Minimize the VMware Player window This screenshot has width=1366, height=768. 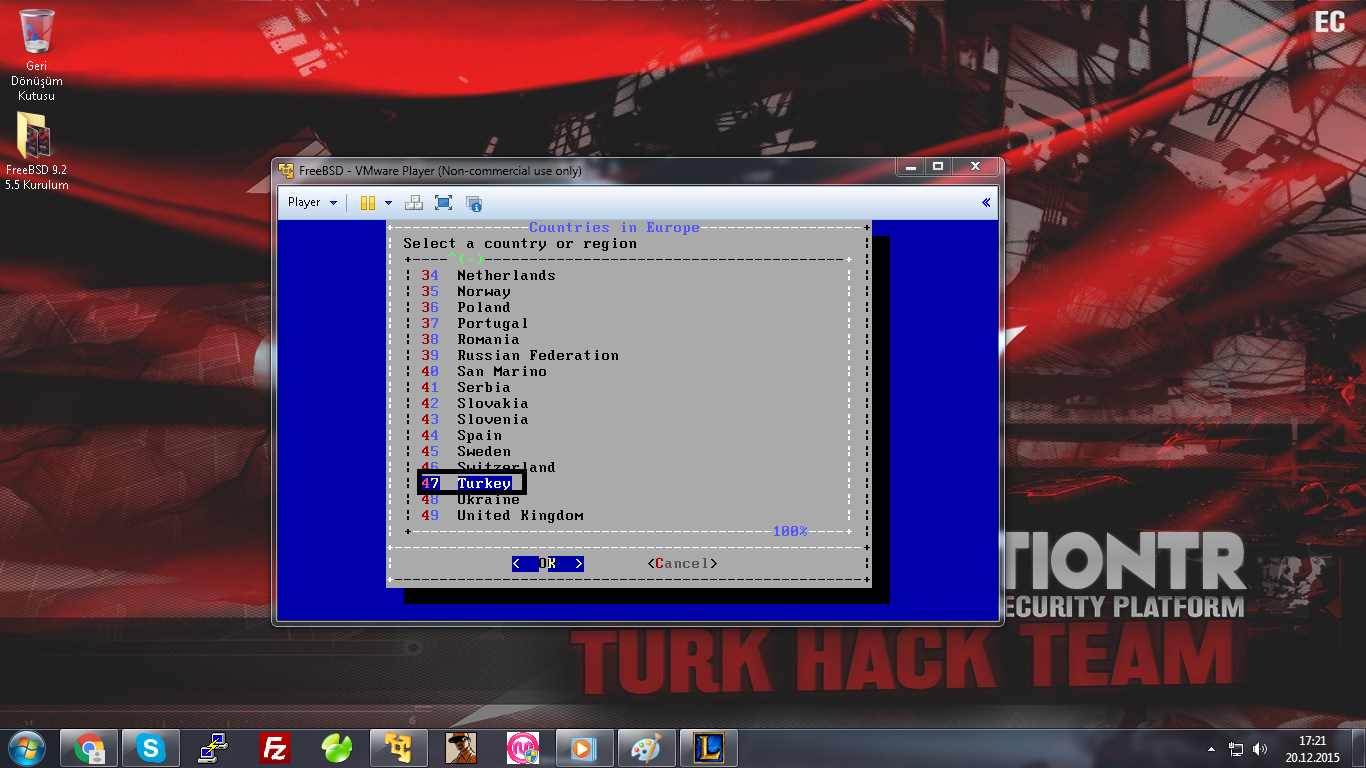pos(911,167)
